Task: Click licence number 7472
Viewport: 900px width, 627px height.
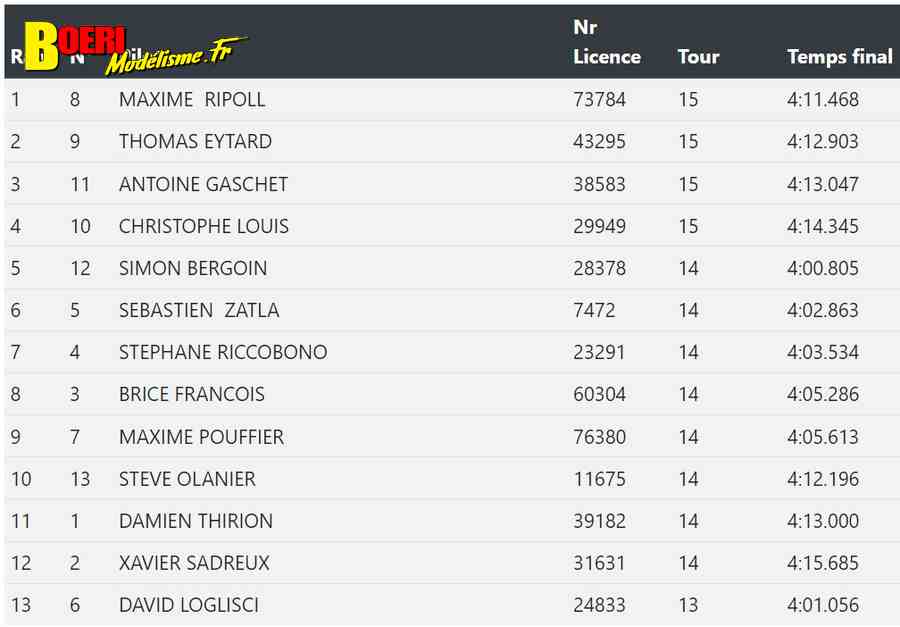Action: pos(594,310)
